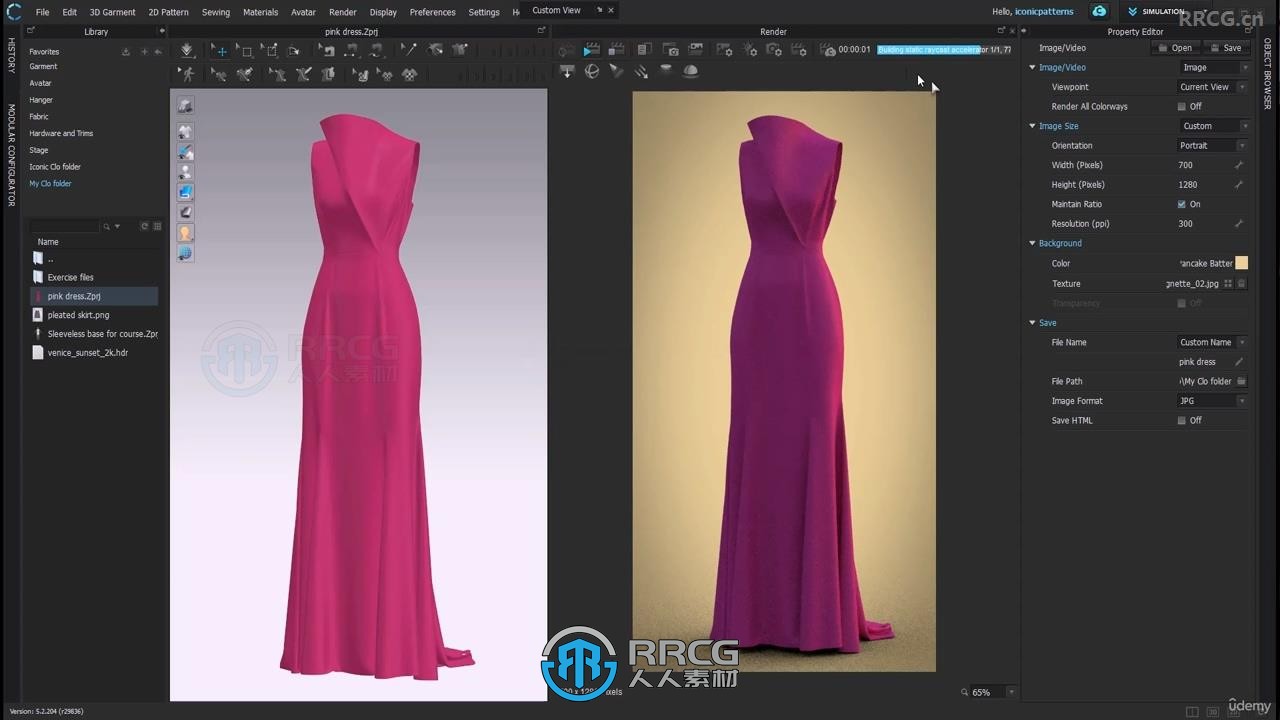The width and height of the screenshot is (1280, 720).
Task: Click the pencil icon next to Resolution value
Action: (x=1239, y=224)
